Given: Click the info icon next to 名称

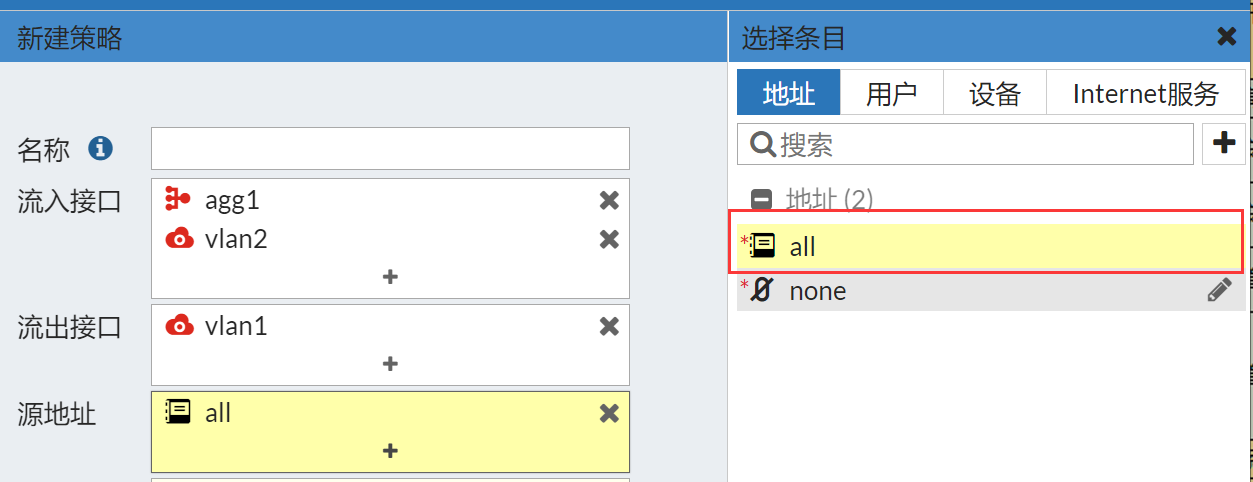Looking at the screenshot, I should (x=100, y=149).
